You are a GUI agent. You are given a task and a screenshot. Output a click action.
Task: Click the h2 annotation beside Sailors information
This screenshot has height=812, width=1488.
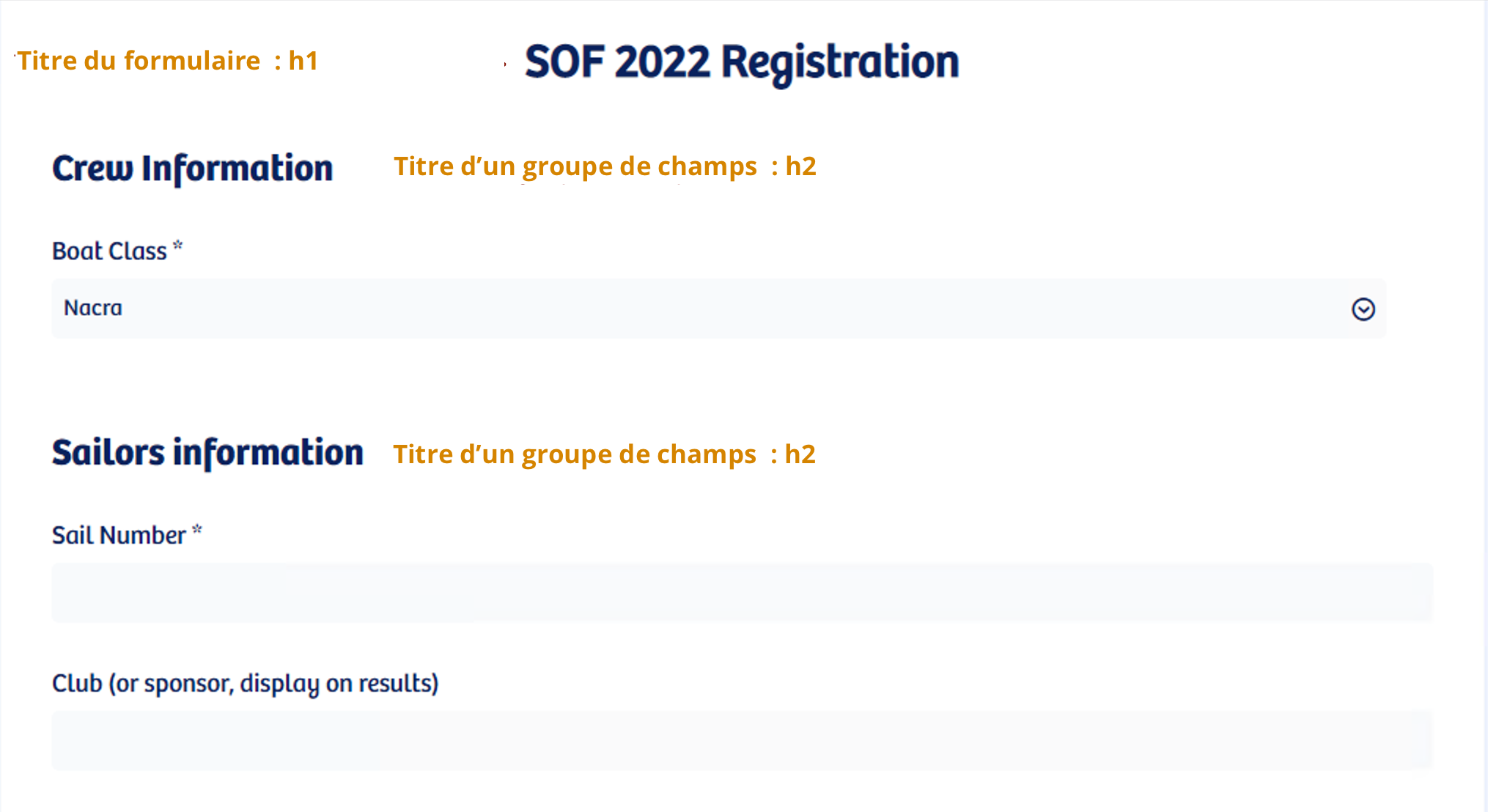coord(604,455)
